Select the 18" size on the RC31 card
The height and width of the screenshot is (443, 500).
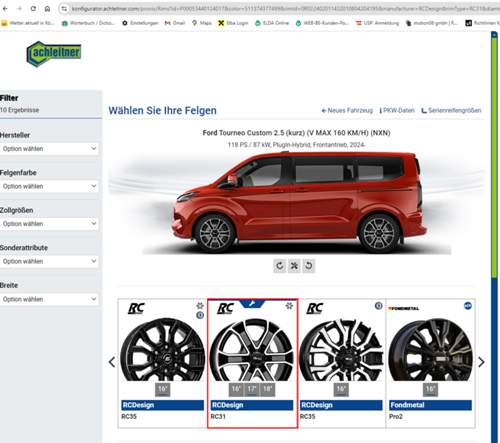(267, 389)
